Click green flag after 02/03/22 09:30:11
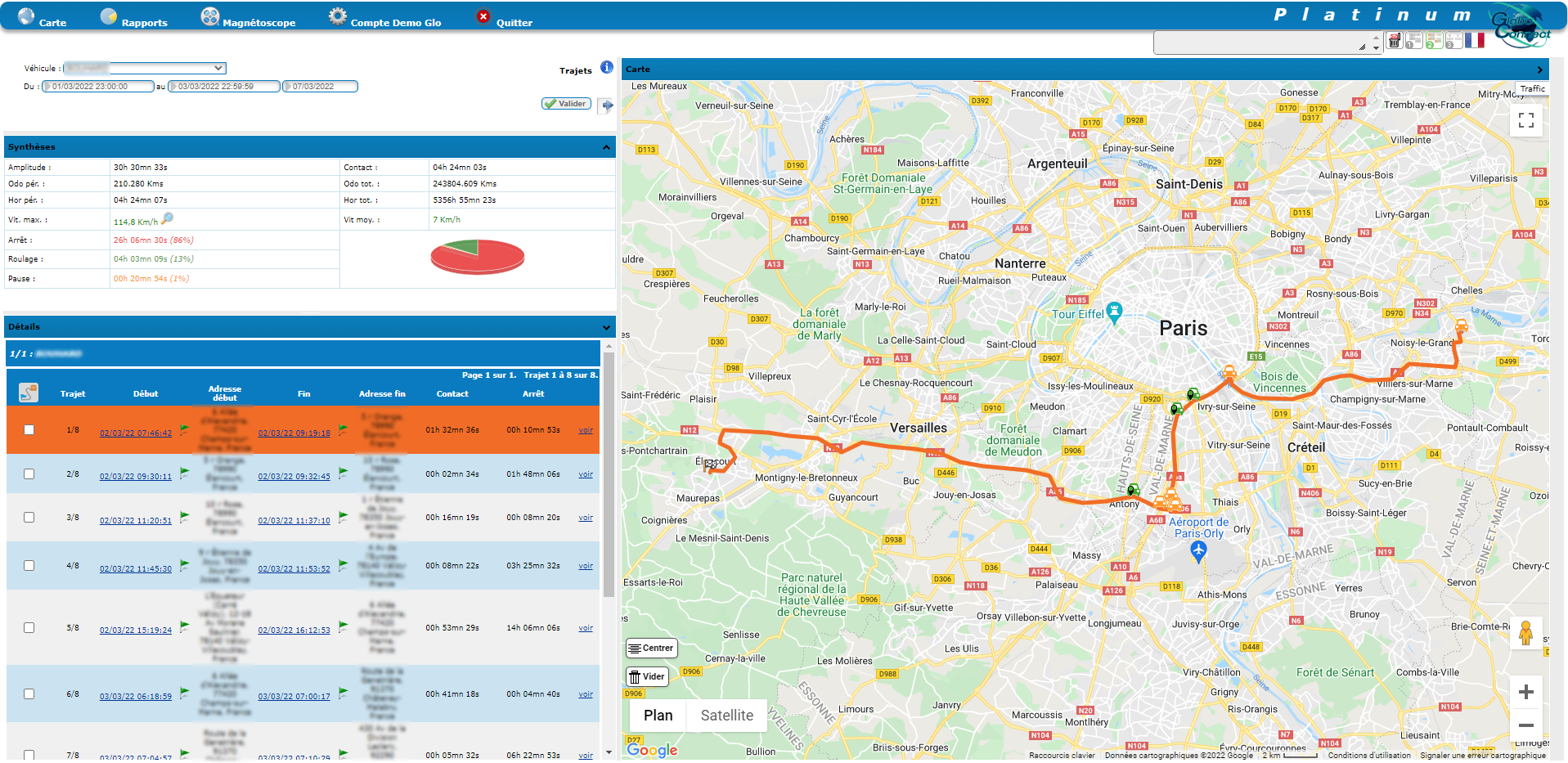1568x763 pixels. click(185, 473)
